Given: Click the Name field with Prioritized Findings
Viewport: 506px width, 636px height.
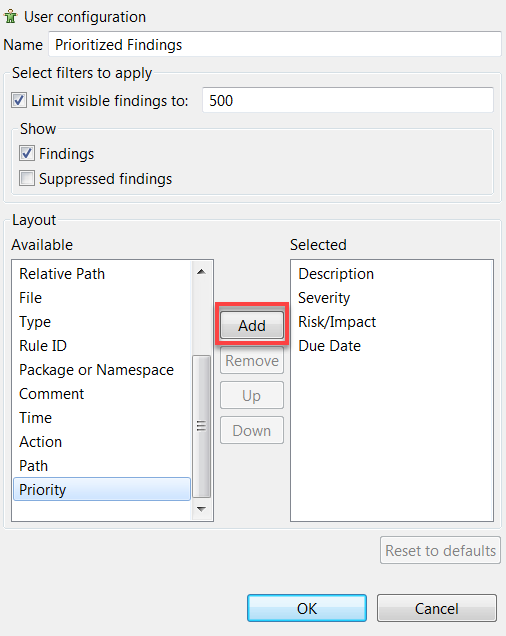Looking at the screenshot, I should tap(275, 44).
